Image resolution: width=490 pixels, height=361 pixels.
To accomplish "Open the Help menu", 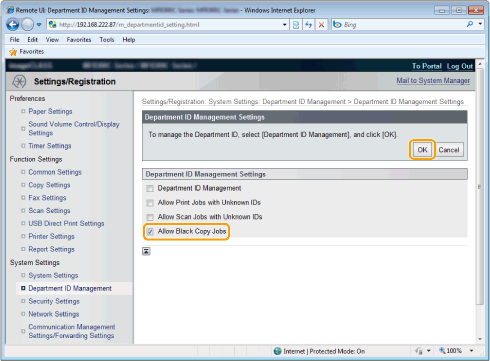I will 129,40.
